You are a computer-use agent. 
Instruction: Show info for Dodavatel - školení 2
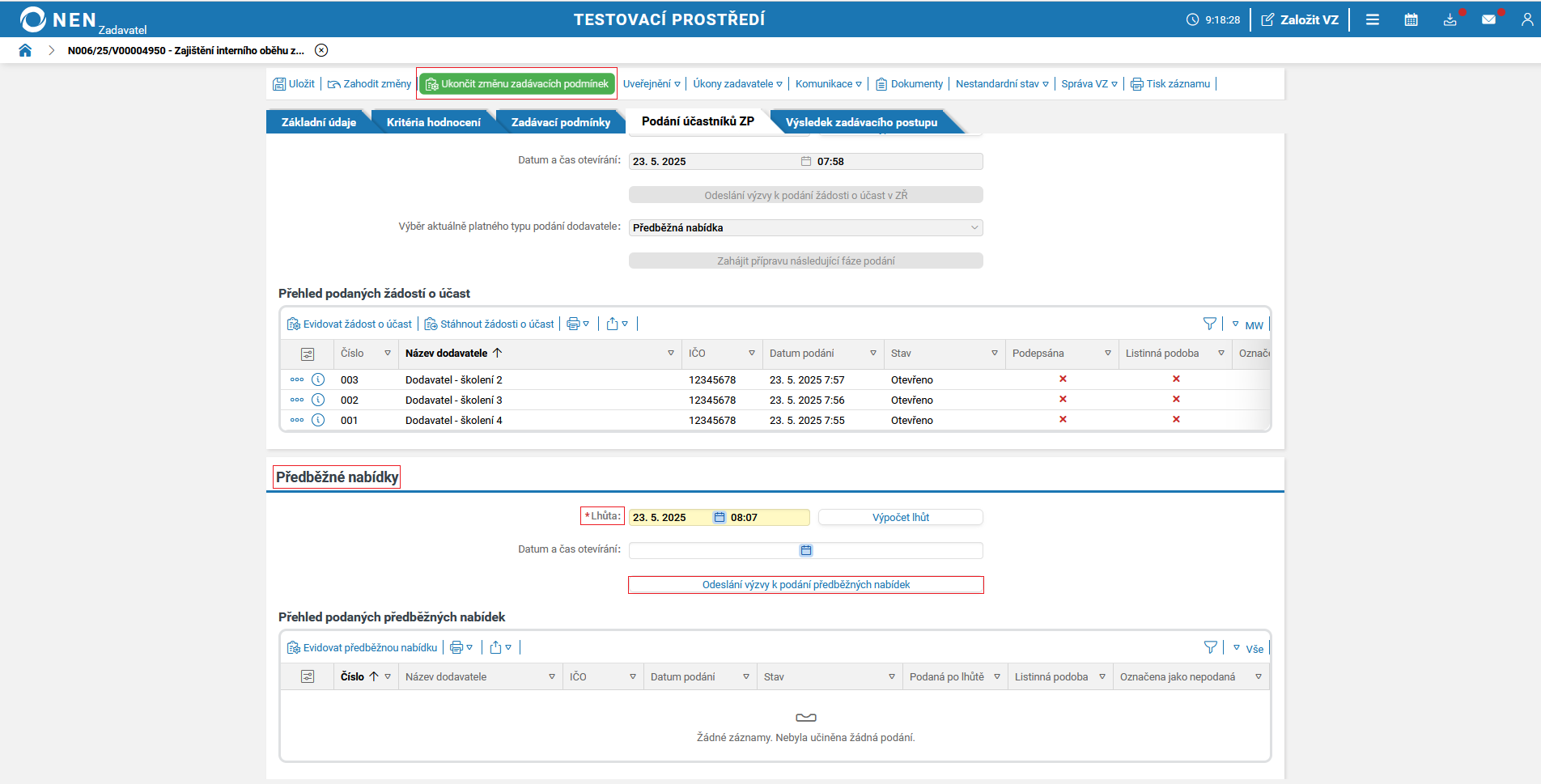click(318, 379)
